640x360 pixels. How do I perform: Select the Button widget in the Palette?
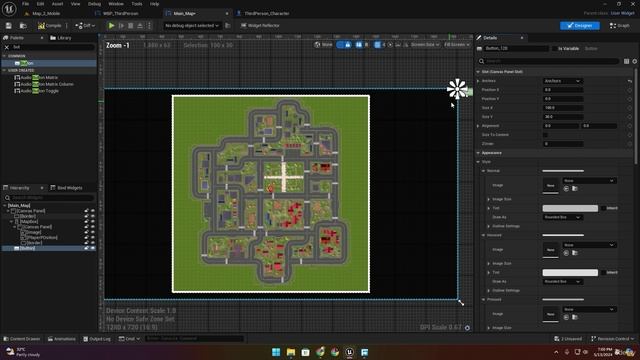[49, 63]
